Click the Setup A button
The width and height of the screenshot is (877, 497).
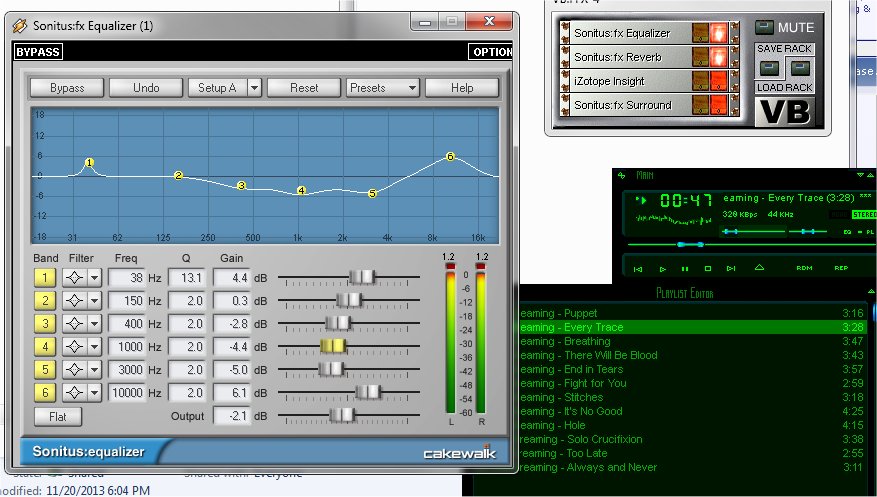(218, 88)
